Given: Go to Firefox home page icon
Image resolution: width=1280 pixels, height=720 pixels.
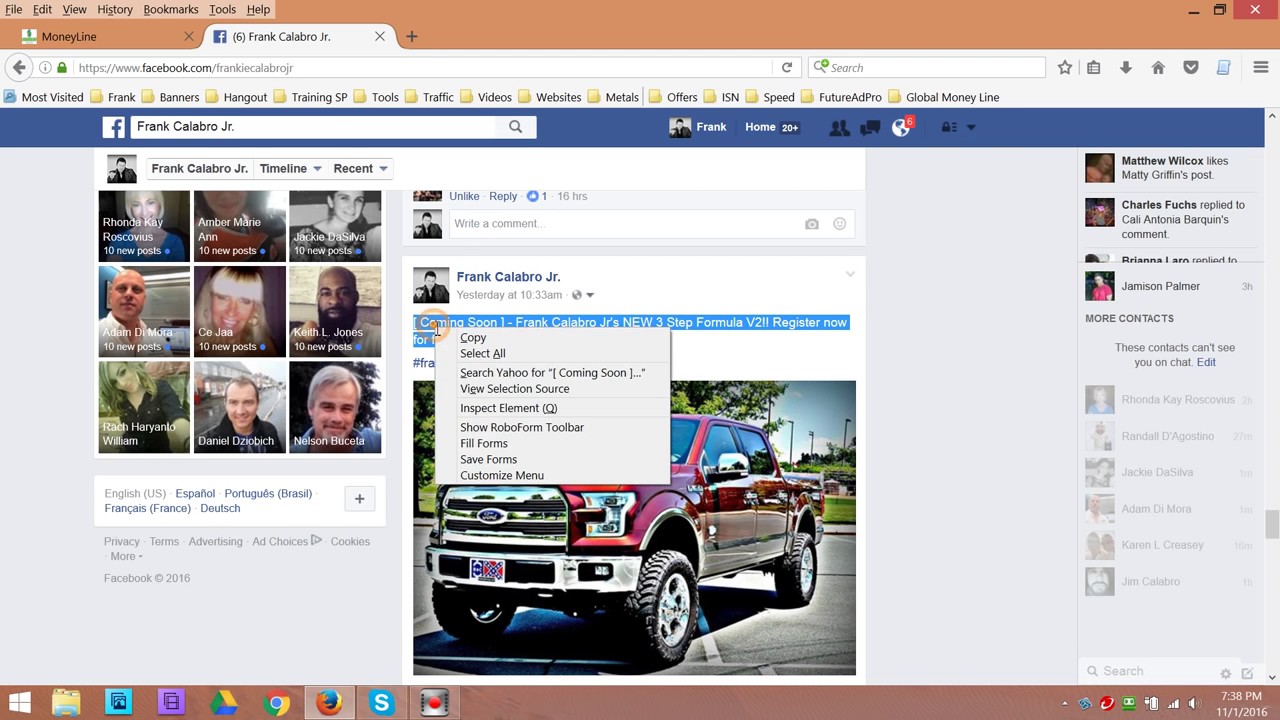Looking at the screenshot, I should (1158, 67).
